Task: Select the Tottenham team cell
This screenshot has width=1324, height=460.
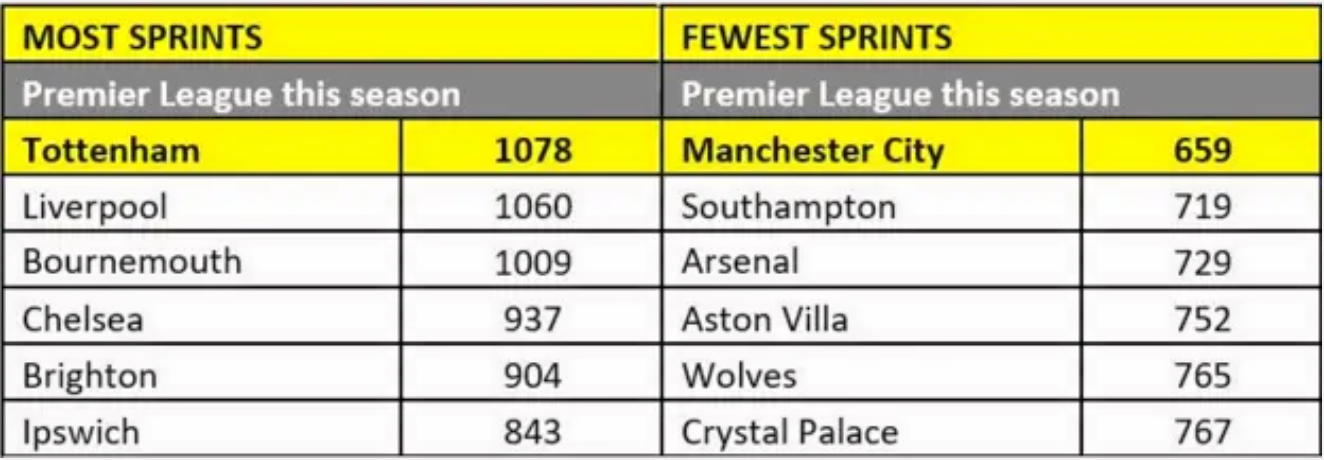Action: coord(111,150)
